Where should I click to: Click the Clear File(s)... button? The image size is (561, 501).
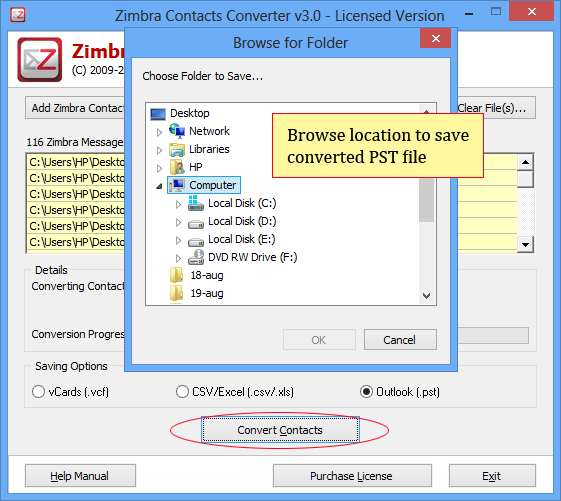pos(496,108)
